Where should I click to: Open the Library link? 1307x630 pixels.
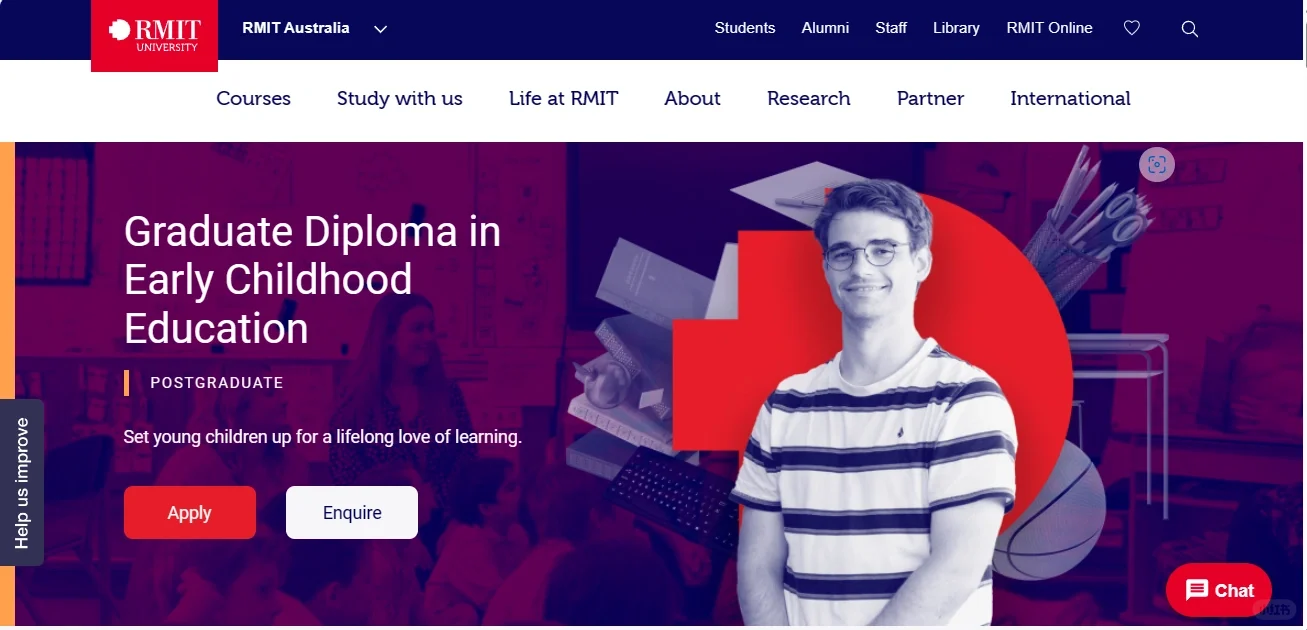click(x=956, y=28)
